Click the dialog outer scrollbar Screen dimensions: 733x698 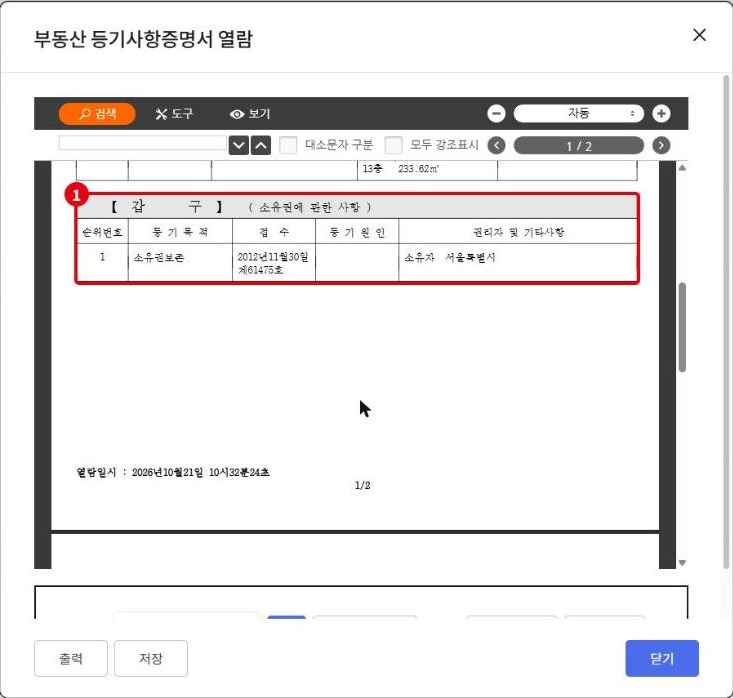tap(726, 323)
